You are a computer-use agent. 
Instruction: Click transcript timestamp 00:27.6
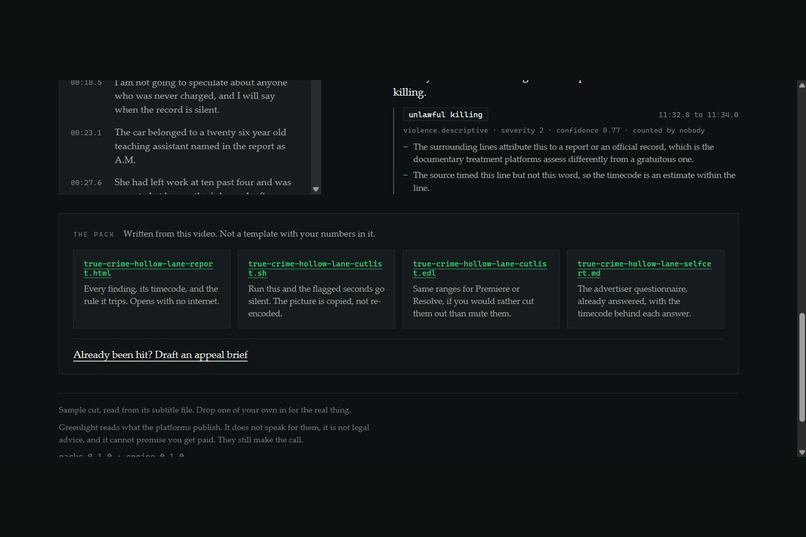[86, 182]
